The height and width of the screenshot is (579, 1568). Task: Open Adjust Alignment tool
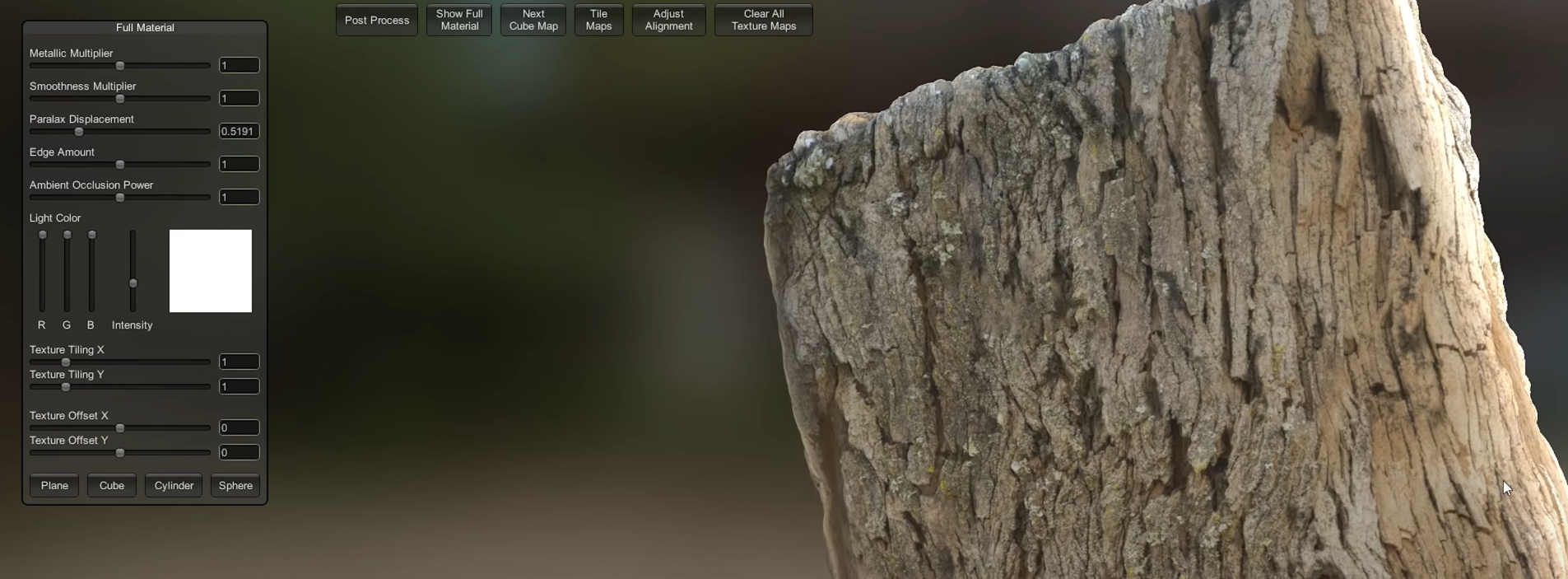point(668,20)
